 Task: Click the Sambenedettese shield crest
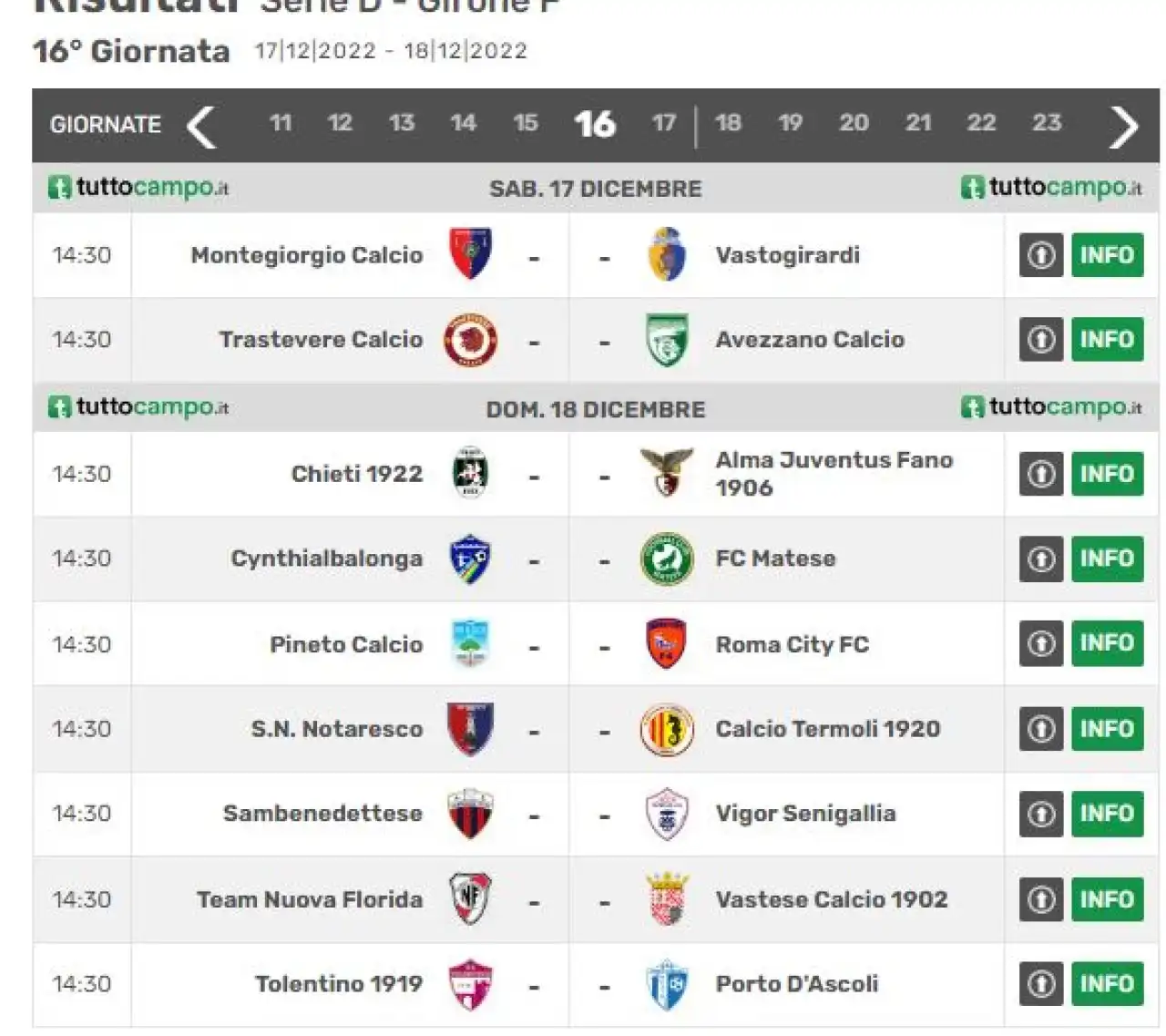pyautogui.click(x=470, y=814)
